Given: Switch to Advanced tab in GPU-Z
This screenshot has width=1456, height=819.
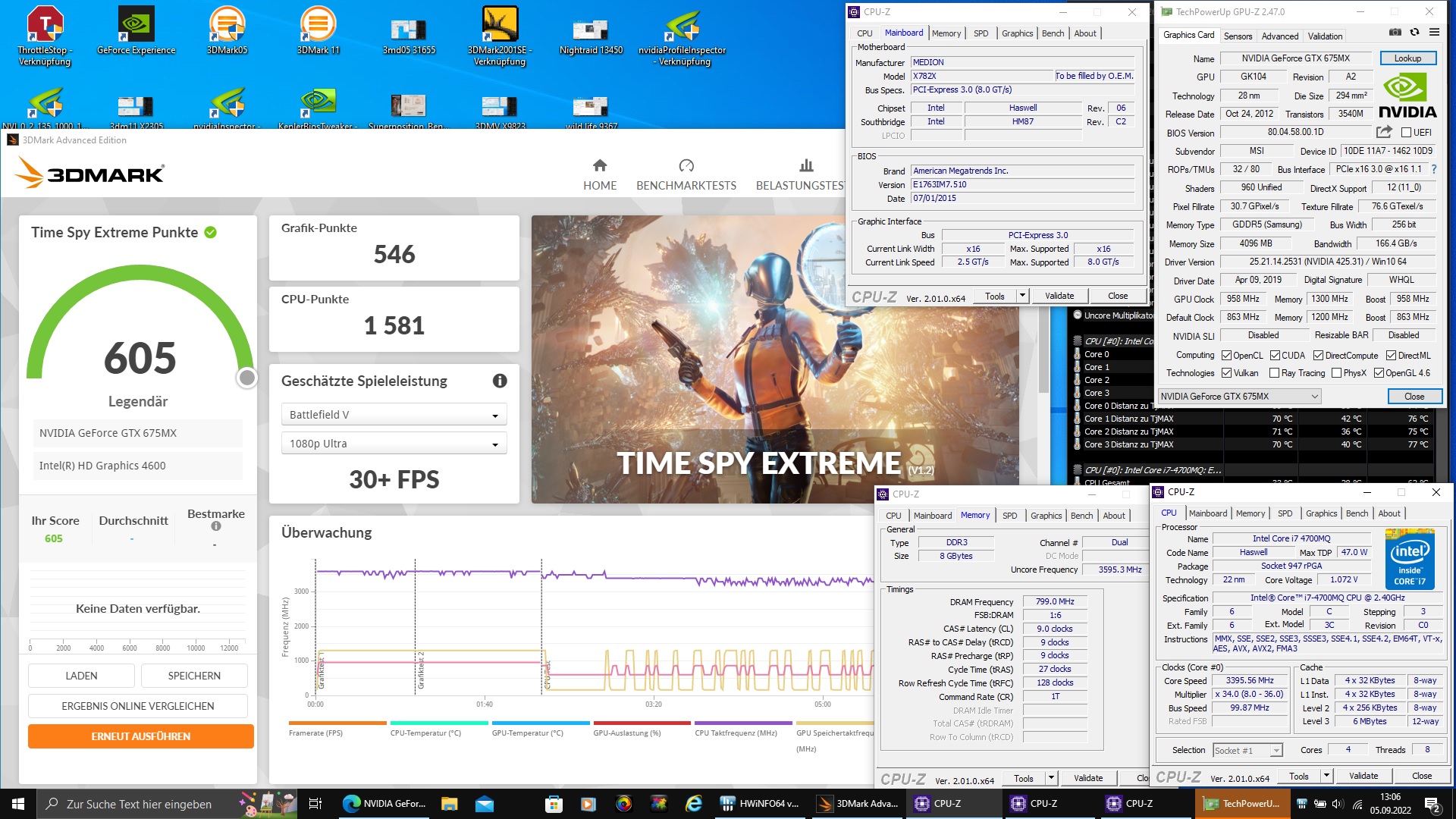Looking at the screenshot, I should tap(1280, 36).
